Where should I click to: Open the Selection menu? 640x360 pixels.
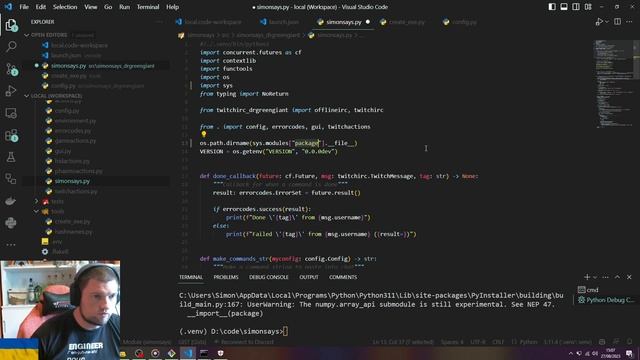(x=65, y=7)
